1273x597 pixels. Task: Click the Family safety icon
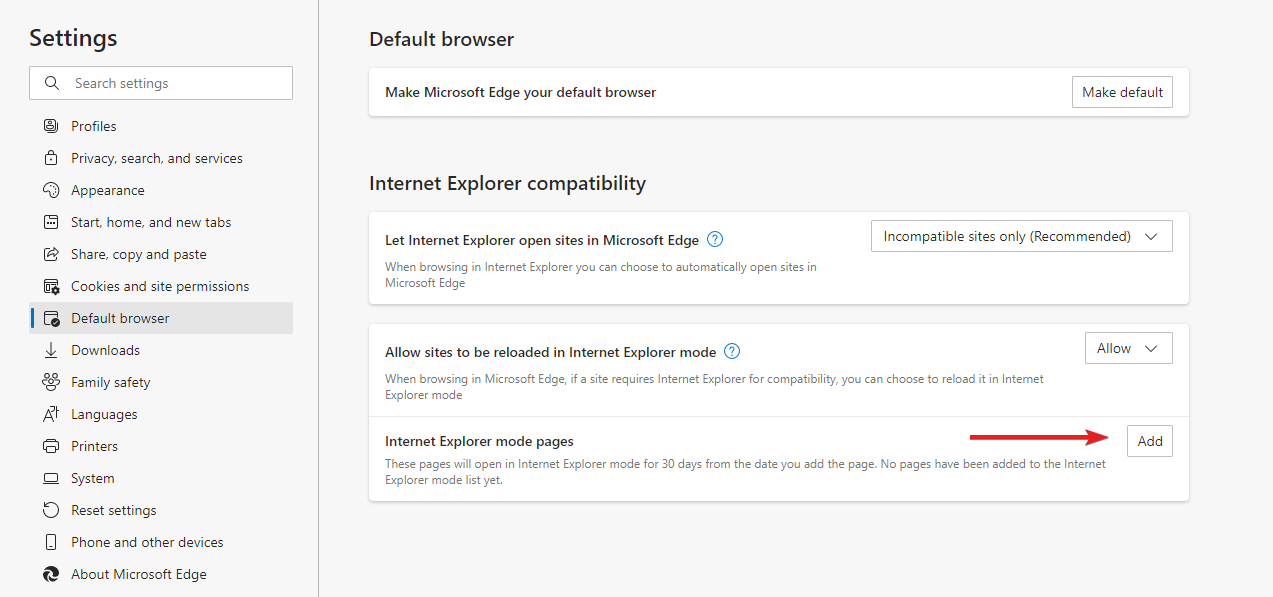coord(51,382)
